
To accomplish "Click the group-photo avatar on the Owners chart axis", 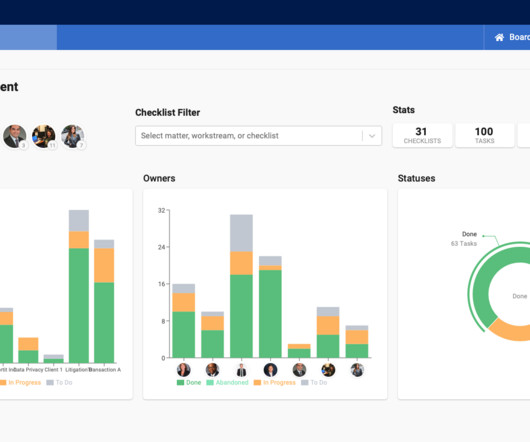I will click(328, 370).
